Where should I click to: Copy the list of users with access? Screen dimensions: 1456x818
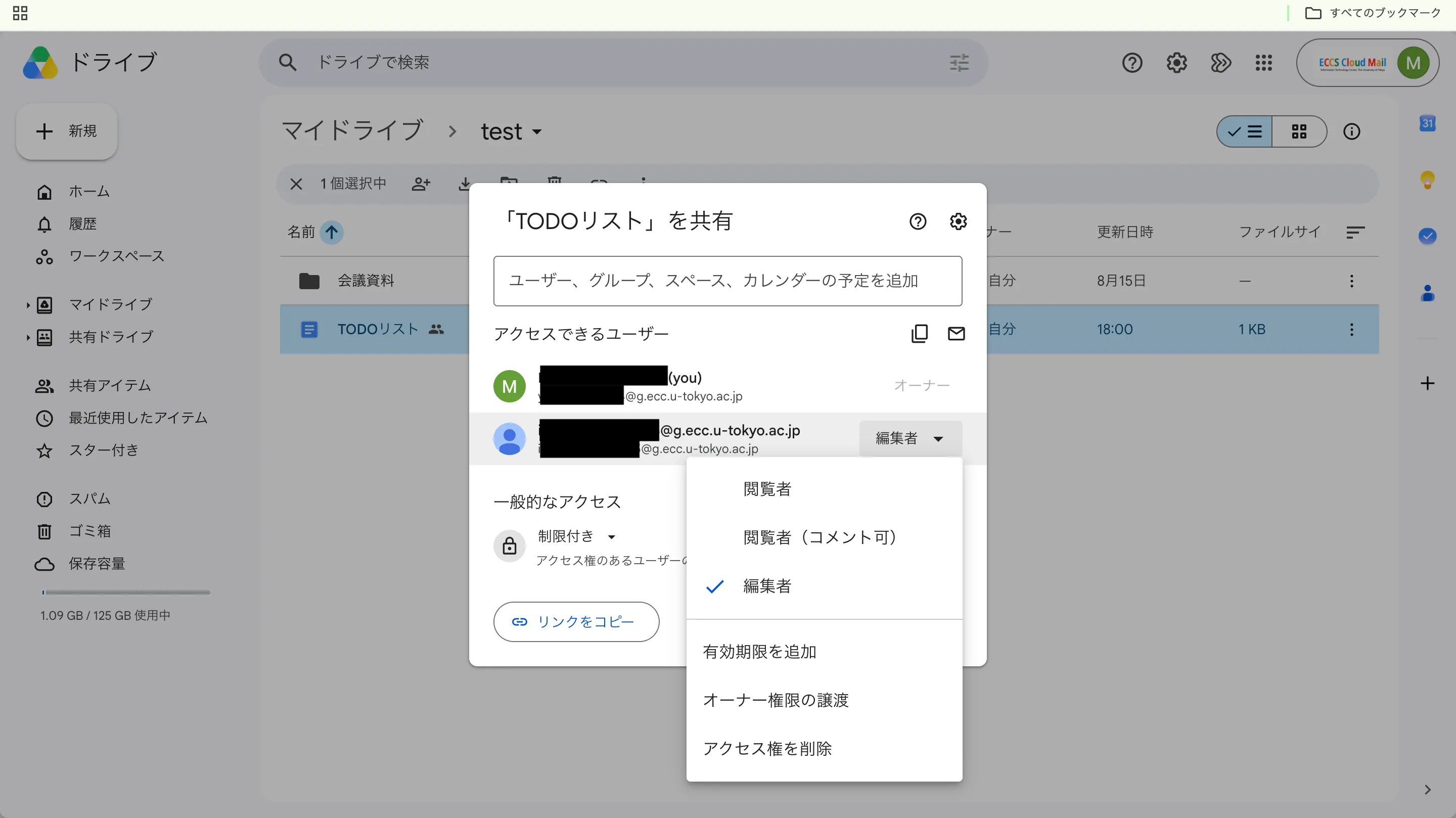click(920, 334)
